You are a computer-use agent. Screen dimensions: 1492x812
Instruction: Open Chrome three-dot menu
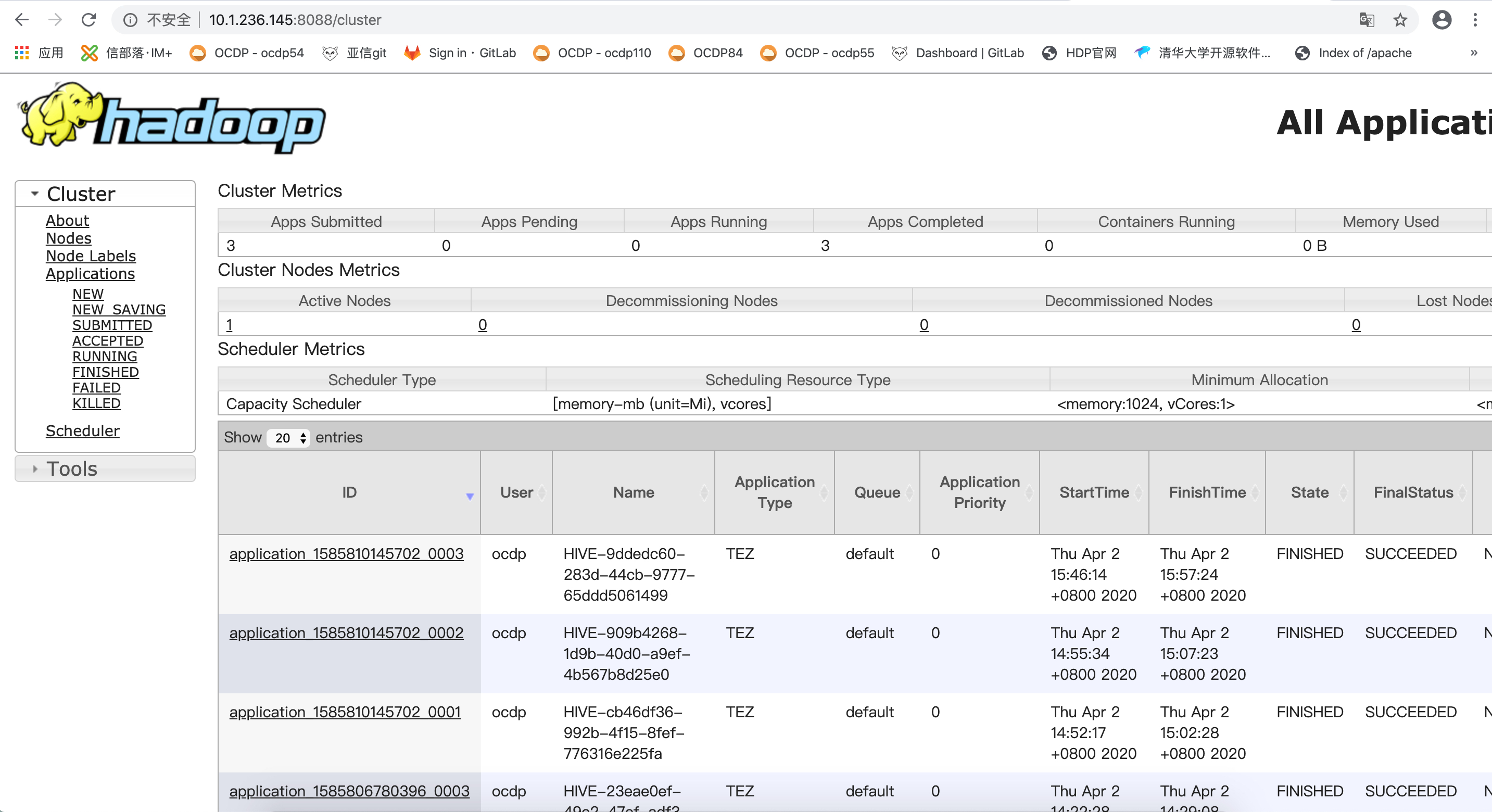pyautogui.click(x=1475, y=20)
